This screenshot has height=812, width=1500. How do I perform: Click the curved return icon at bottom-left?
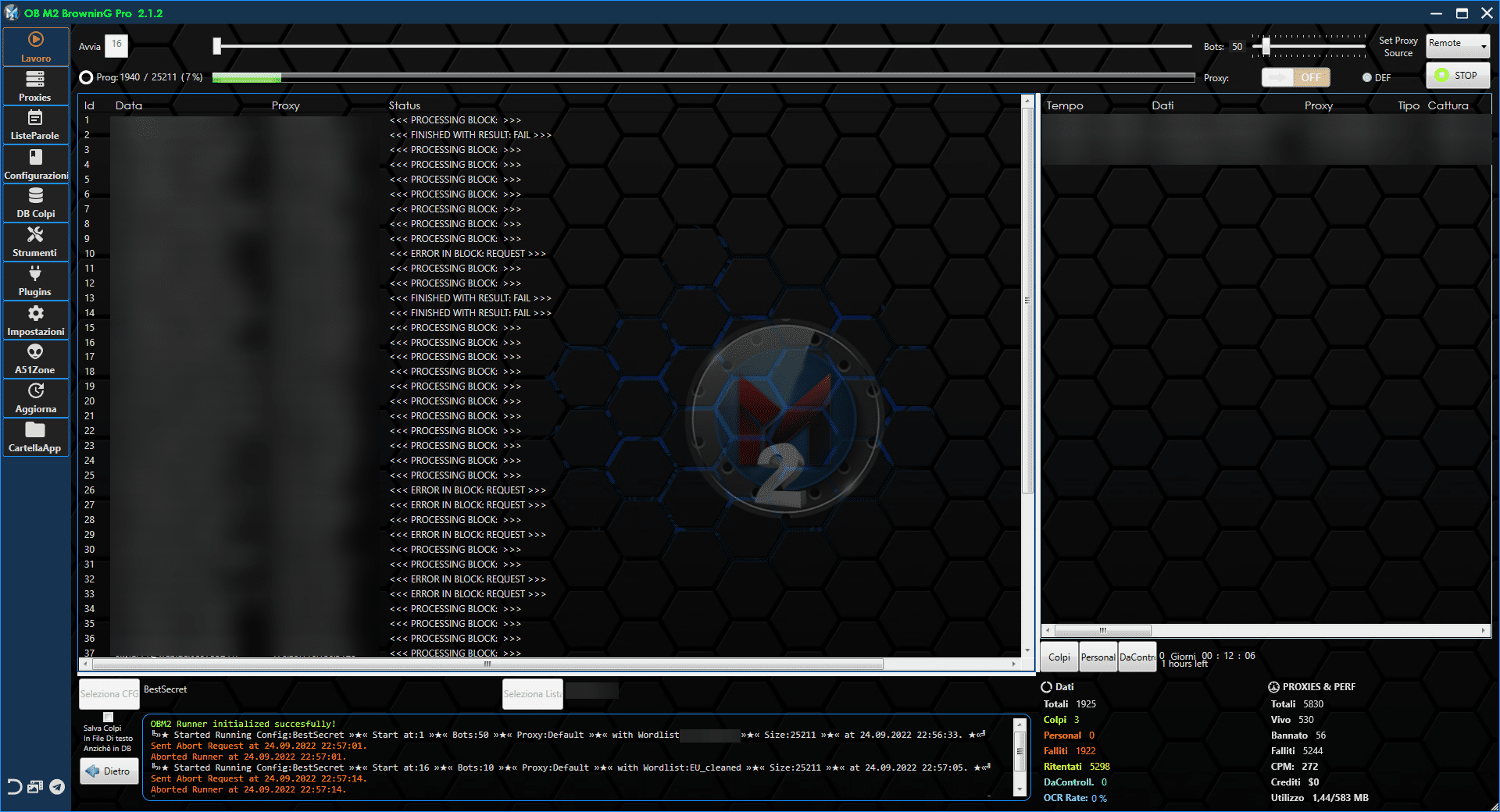pyautogui.click(x=14, y=787)
